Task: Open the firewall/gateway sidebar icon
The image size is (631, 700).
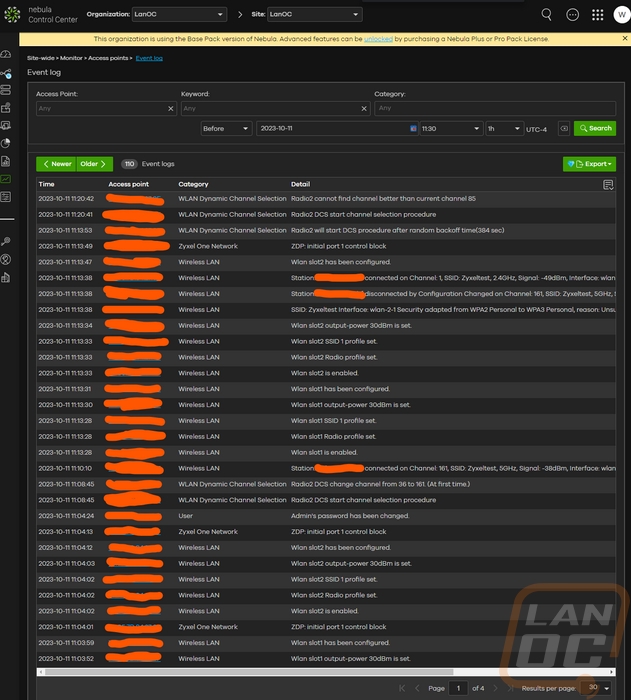Action: (x=6, y=108)
